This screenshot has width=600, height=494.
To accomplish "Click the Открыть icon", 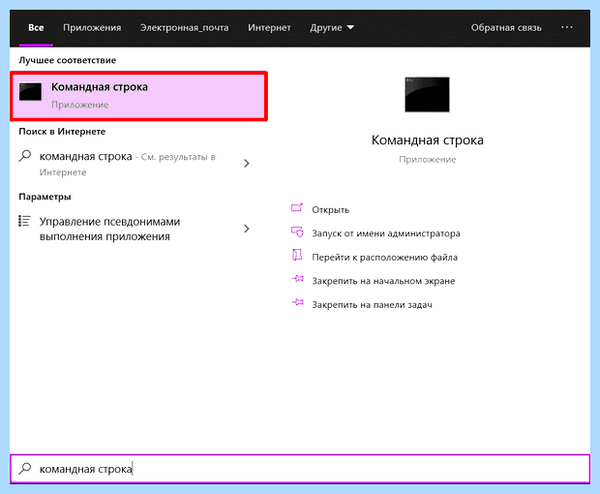I will point(297,208).
